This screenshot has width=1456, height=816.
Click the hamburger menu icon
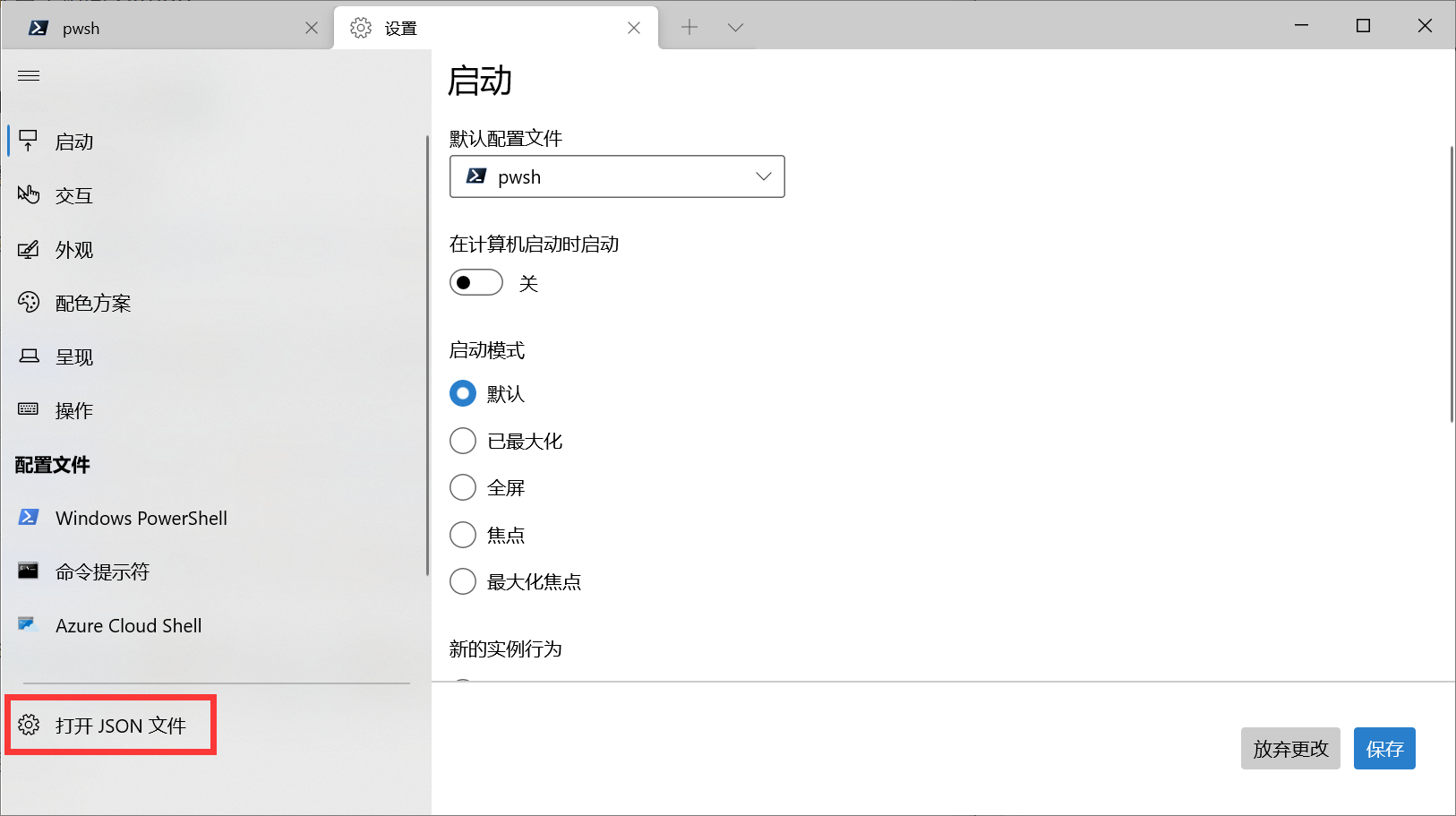29,76
